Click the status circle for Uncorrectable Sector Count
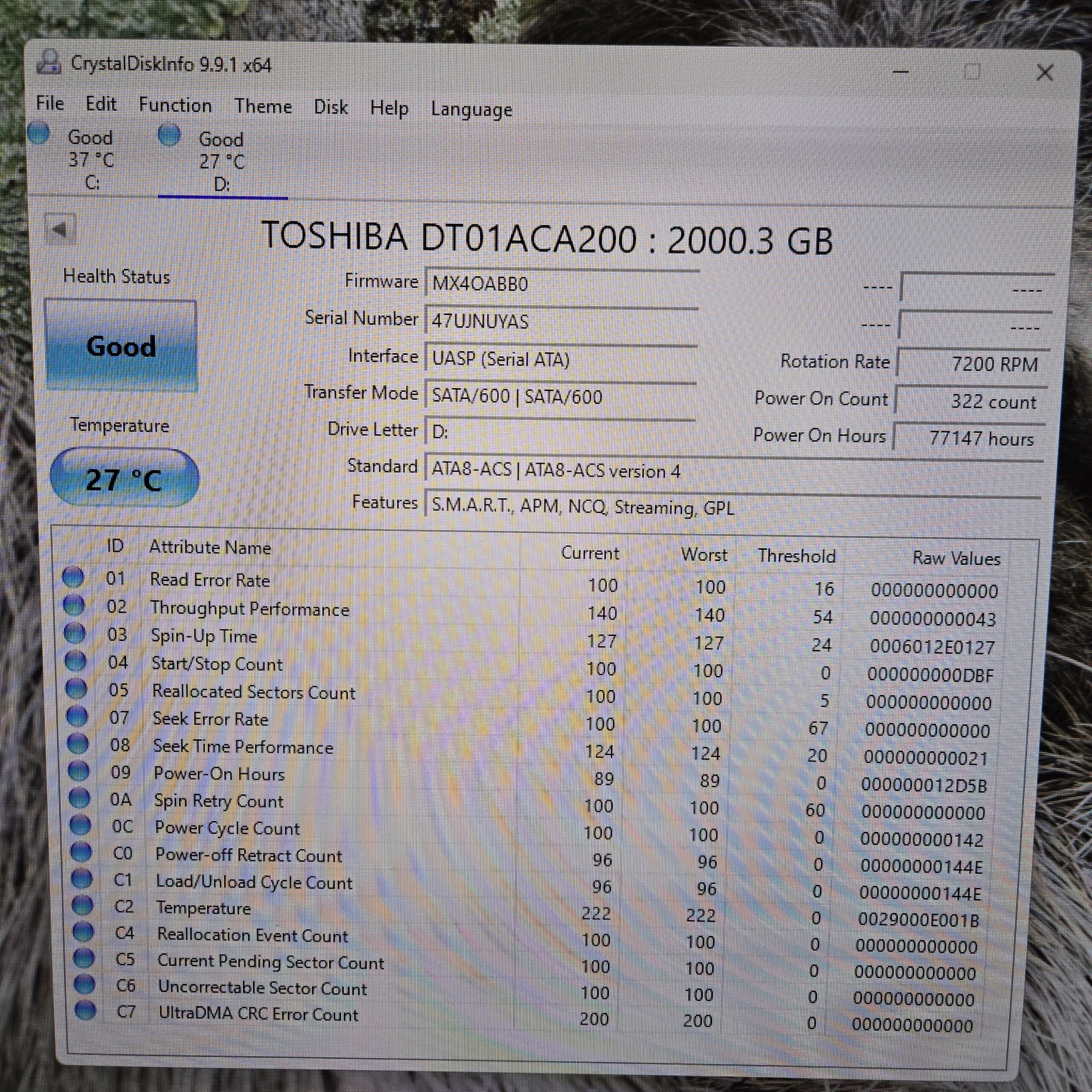 point(85,985)
